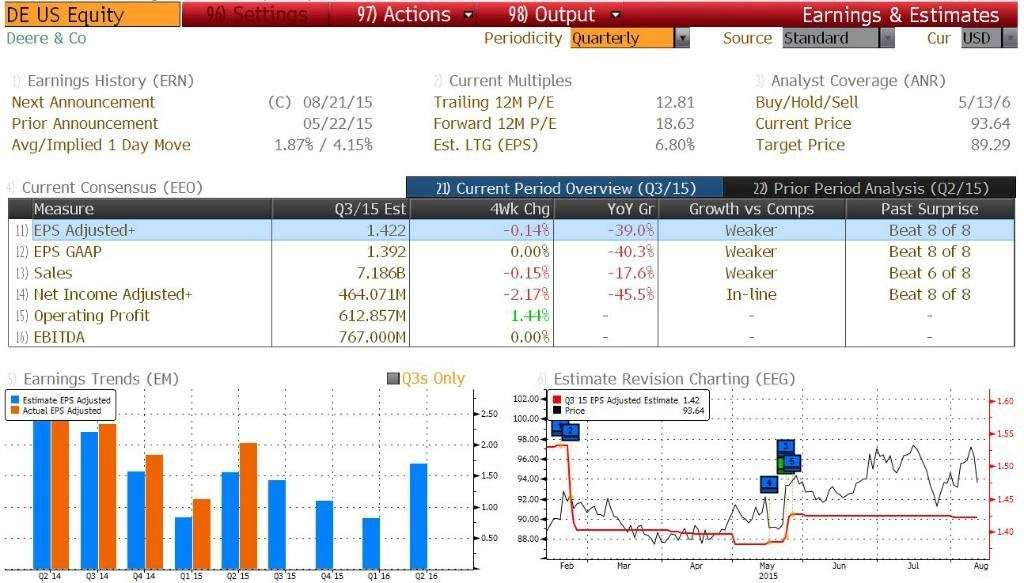Click the Past Surprise column header
The width and height of the screenshot is (1024, 583).
(x=929, y=210)
